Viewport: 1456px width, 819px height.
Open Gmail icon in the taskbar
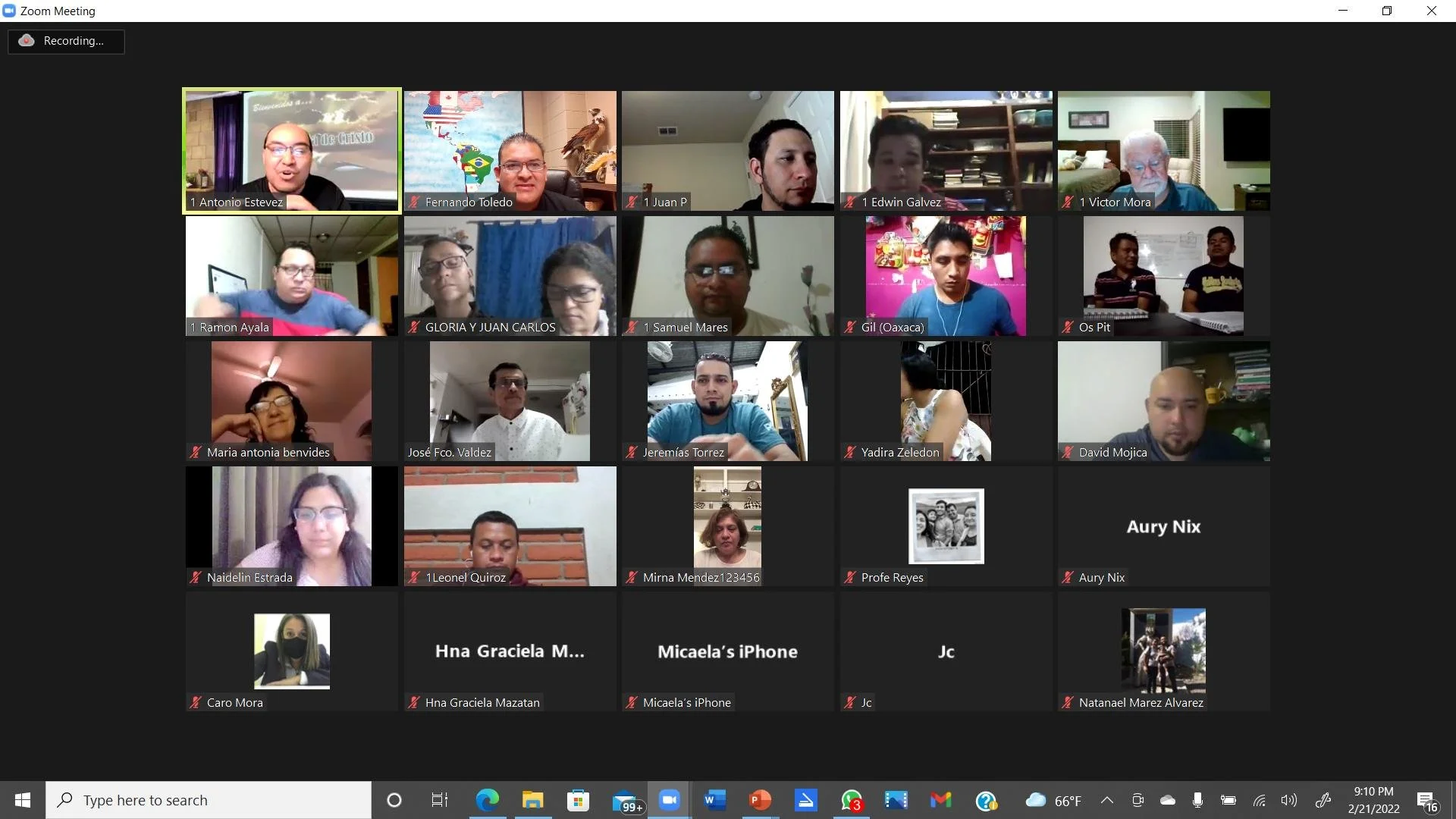tap(941, 800)
